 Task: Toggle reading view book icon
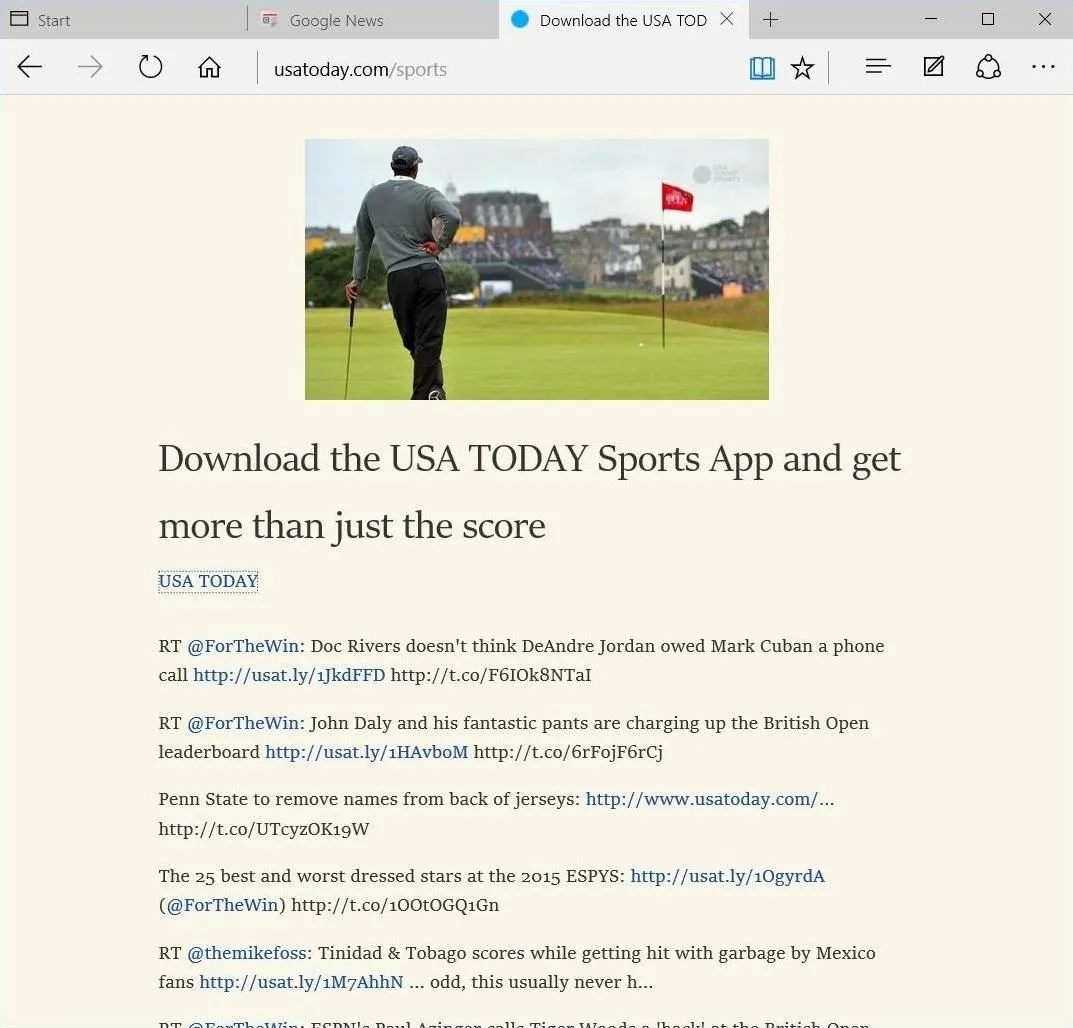762,68
